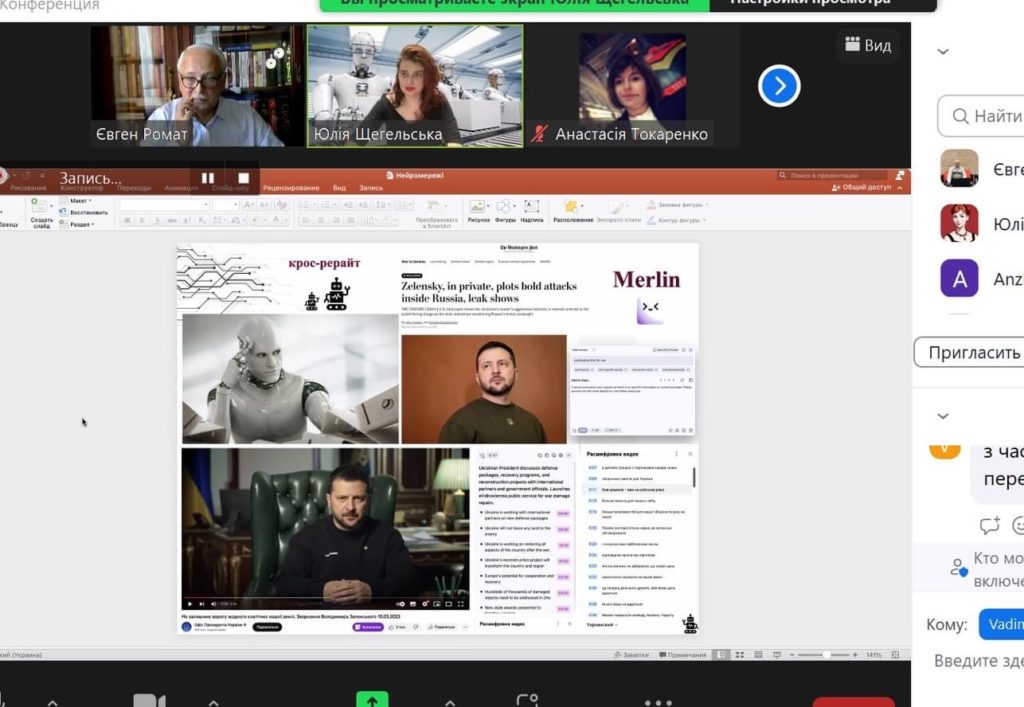Open the Фигуры shapes gallery
Screen dimensions: 1024x707
coord(505,212)
